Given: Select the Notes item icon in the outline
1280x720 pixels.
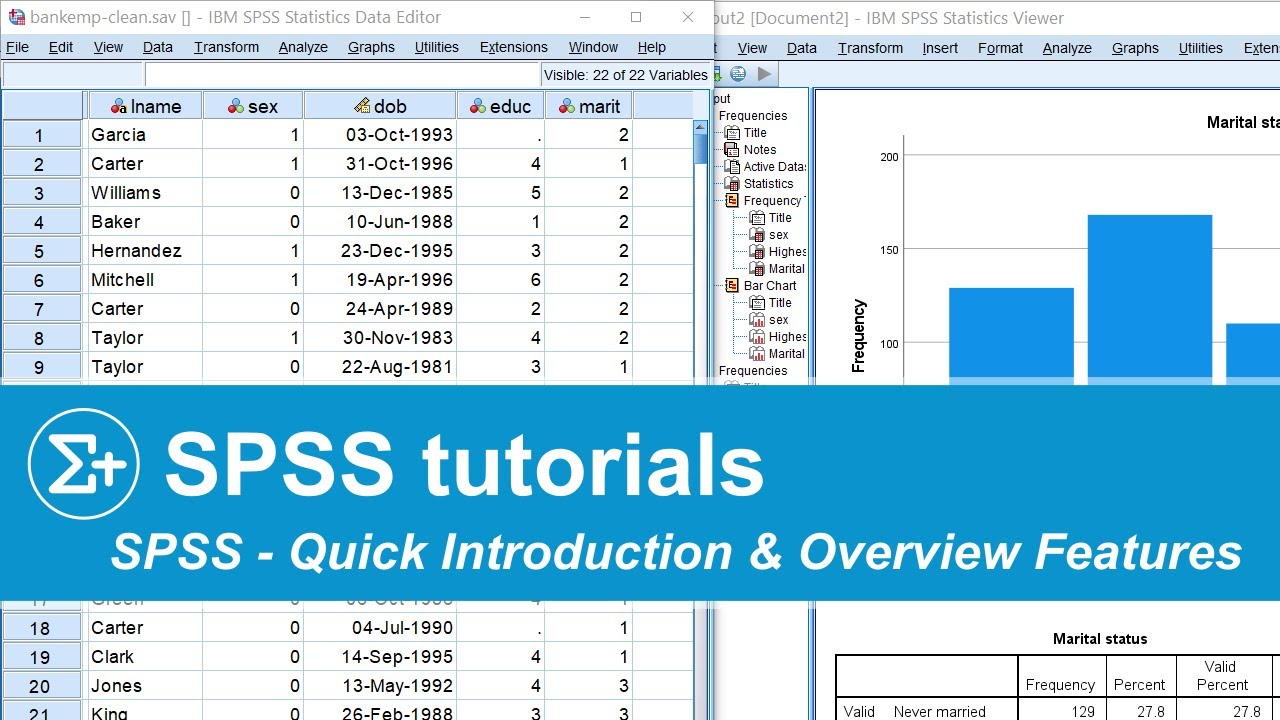Looking at the screenshot, I should tap(732, 150).
